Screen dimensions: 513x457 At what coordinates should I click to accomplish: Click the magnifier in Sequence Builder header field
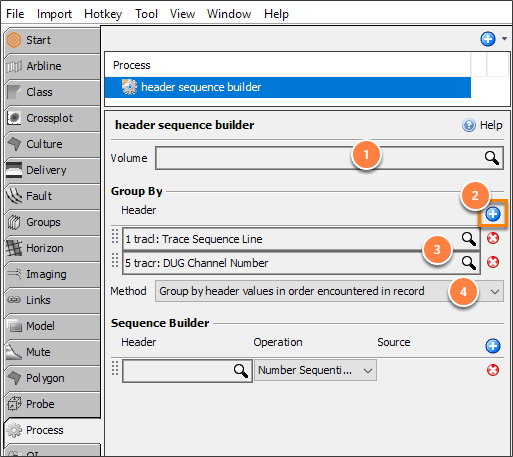pyautogui.click(x=241, y=370)
